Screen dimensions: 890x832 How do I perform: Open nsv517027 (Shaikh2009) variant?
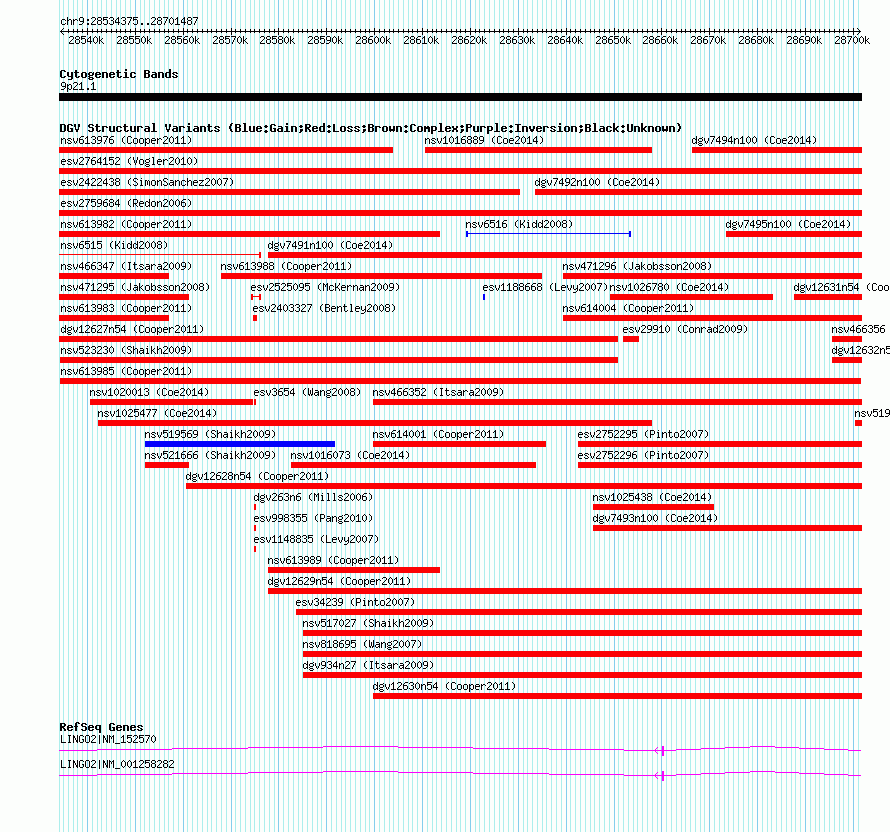coord(582,633)
